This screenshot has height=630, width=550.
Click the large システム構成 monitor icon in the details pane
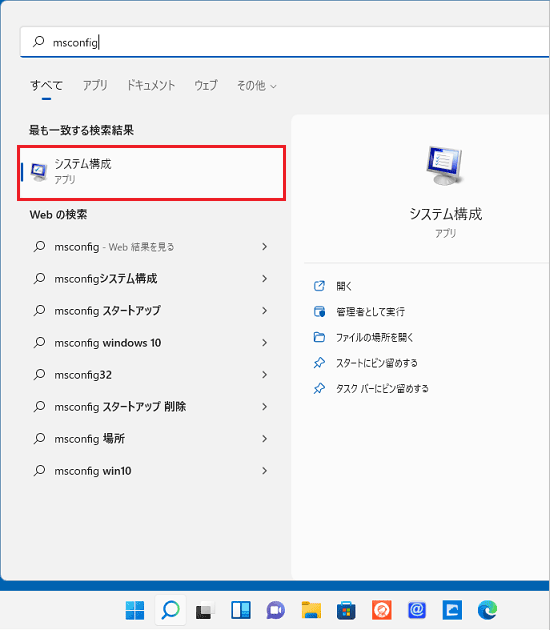[x=444, y=166]
